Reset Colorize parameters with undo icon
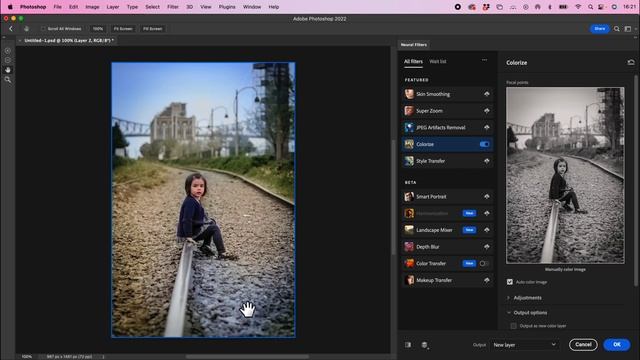Image resolution: width=640 pixels, height=360 pixels. coord(631,62)
